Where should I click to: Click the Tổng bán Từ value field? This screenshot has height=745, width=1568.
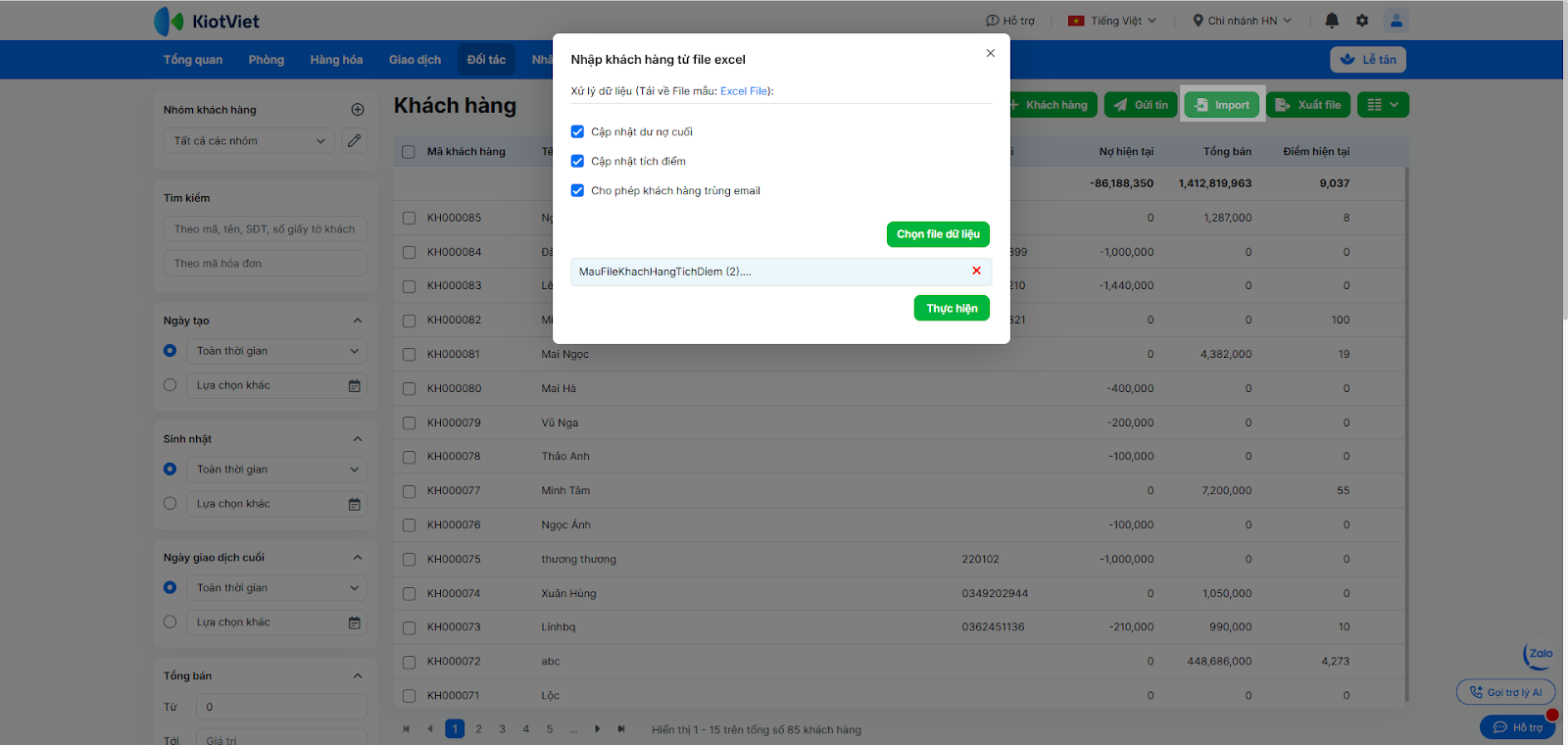click(281, 707)
